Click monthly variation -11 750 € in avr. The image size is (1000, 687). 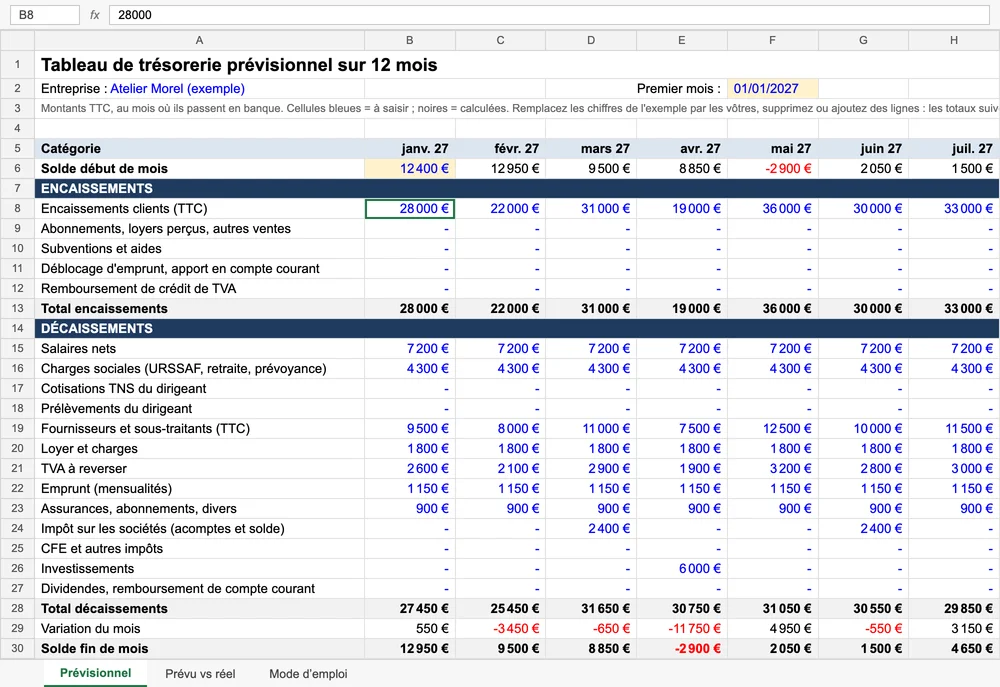tap(682, 629)
